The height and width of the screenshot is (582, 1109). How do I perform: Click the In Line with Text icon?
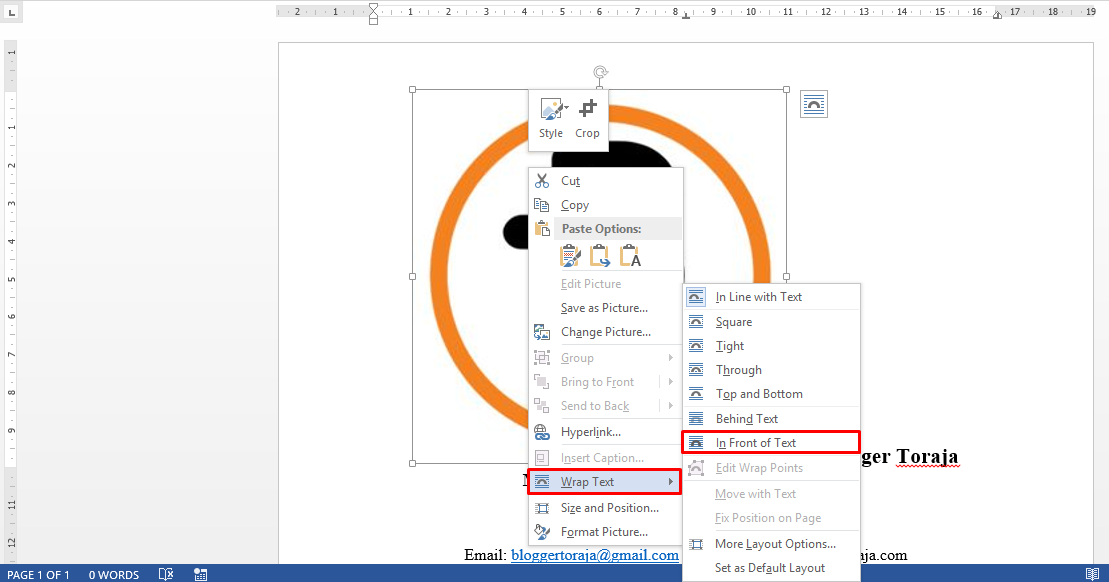(x=696, y=297)
